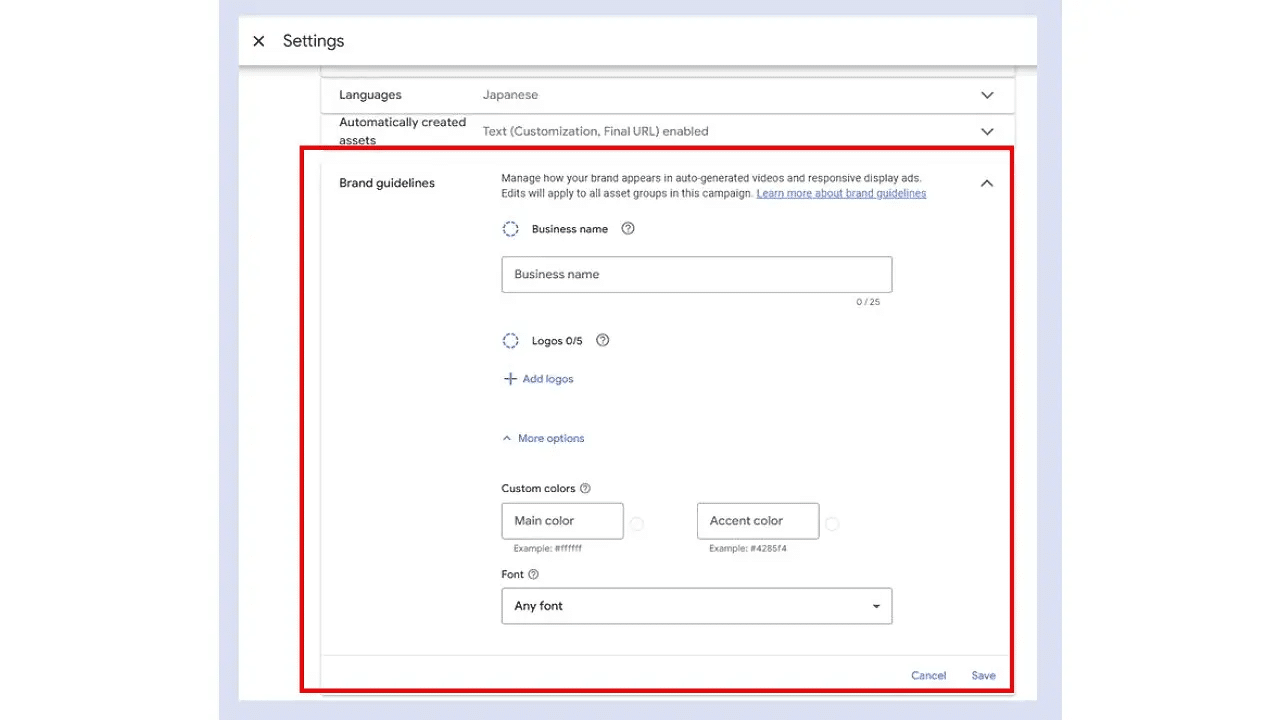Click the plus icon for Add logos
The height and width of the screenshot is (720, 1280).
tap(510, 379)
